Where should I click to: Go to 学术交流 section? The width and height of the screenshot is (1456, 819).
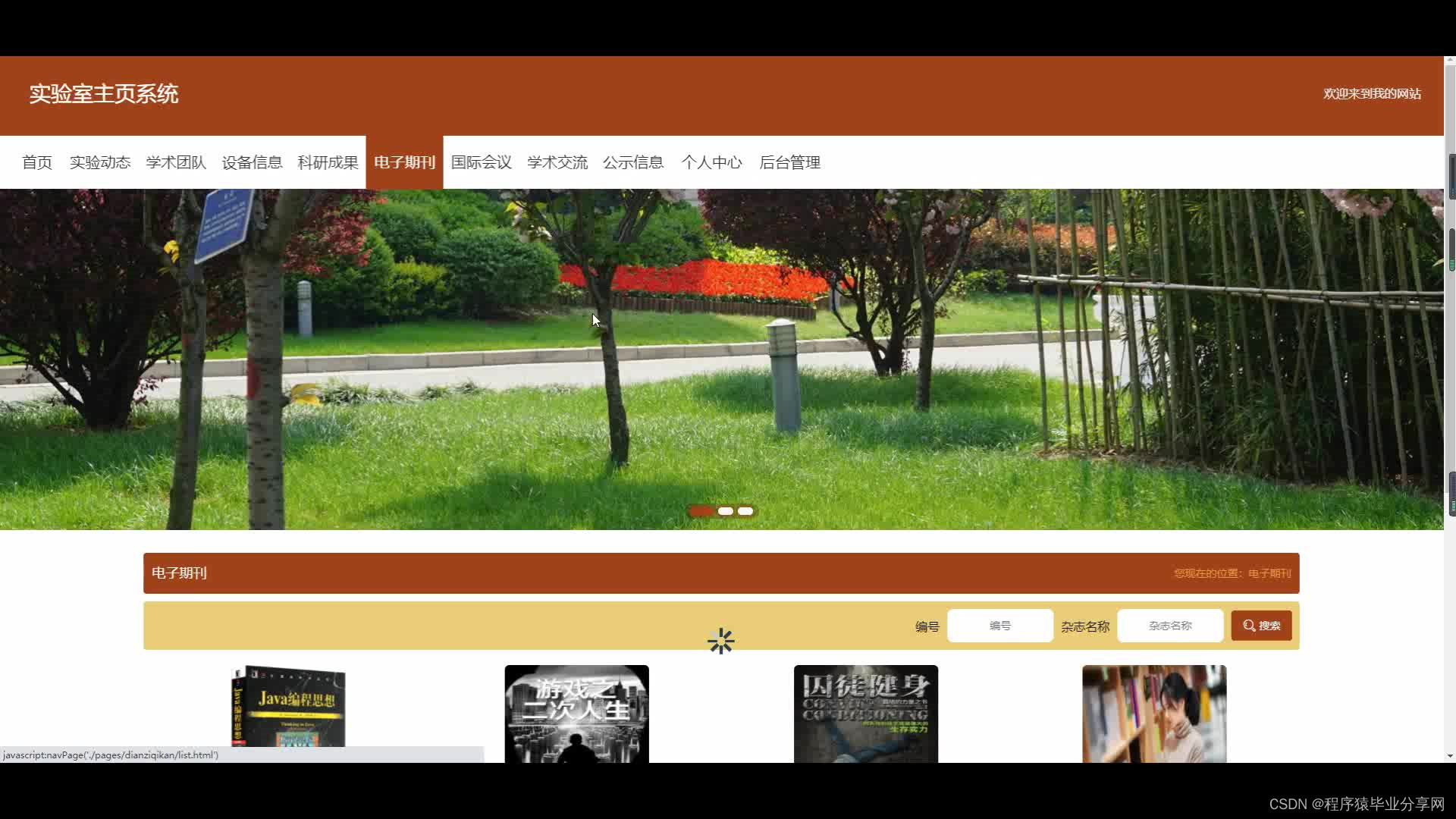pyautogui.click(x=557, y=162)
